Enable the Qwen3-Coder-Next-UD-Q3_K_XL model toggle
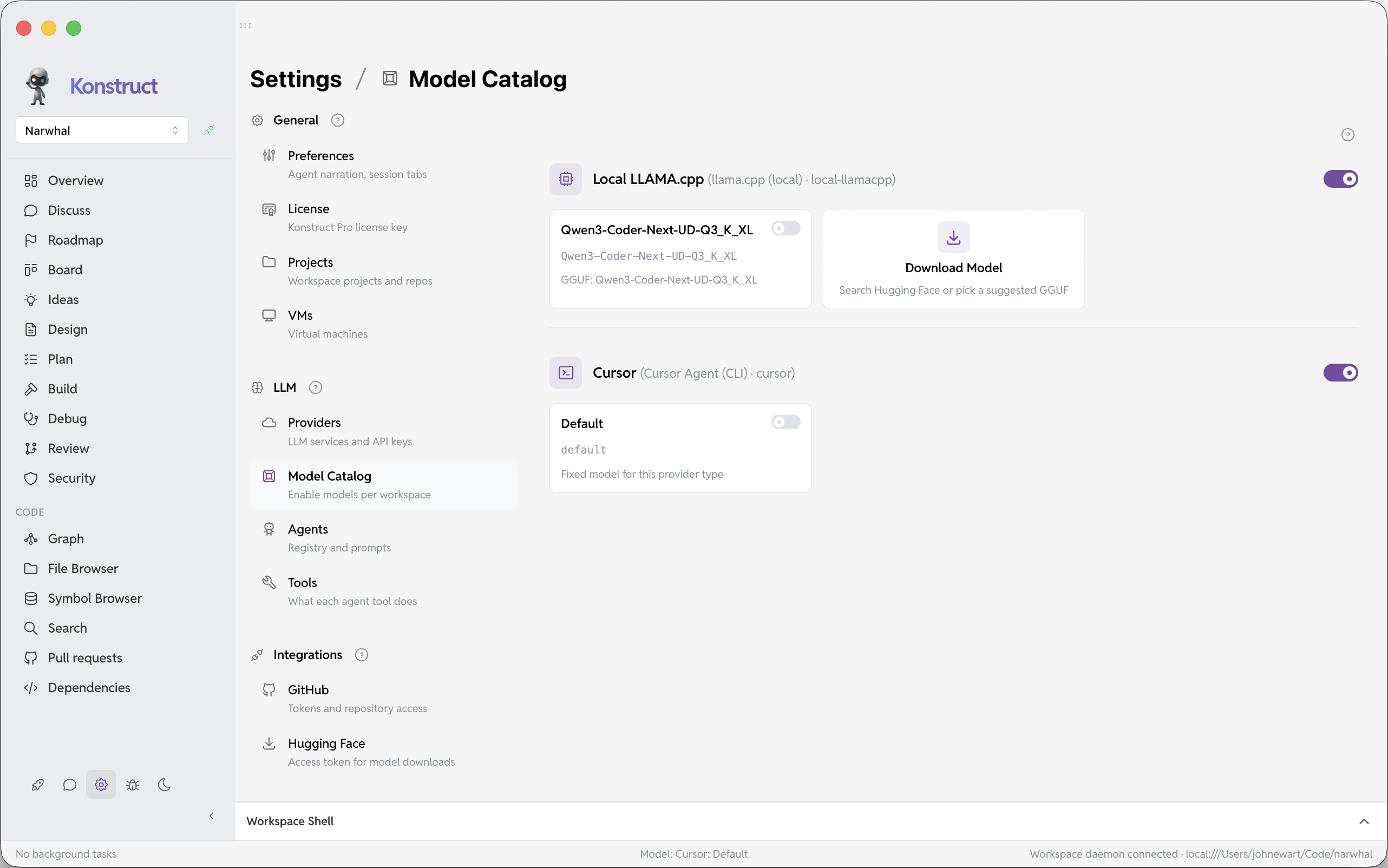 [x=785, y=228]
